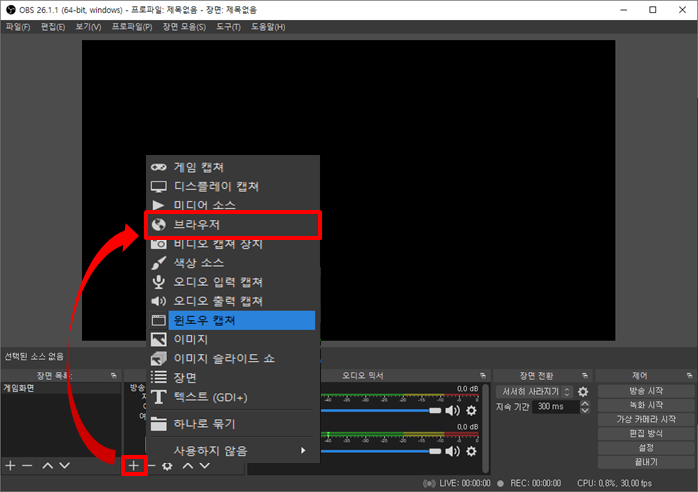Move source down arrow icon
The width and height of the screenshot is (698, 492).
pyautogui.click(x=204, y=466)
